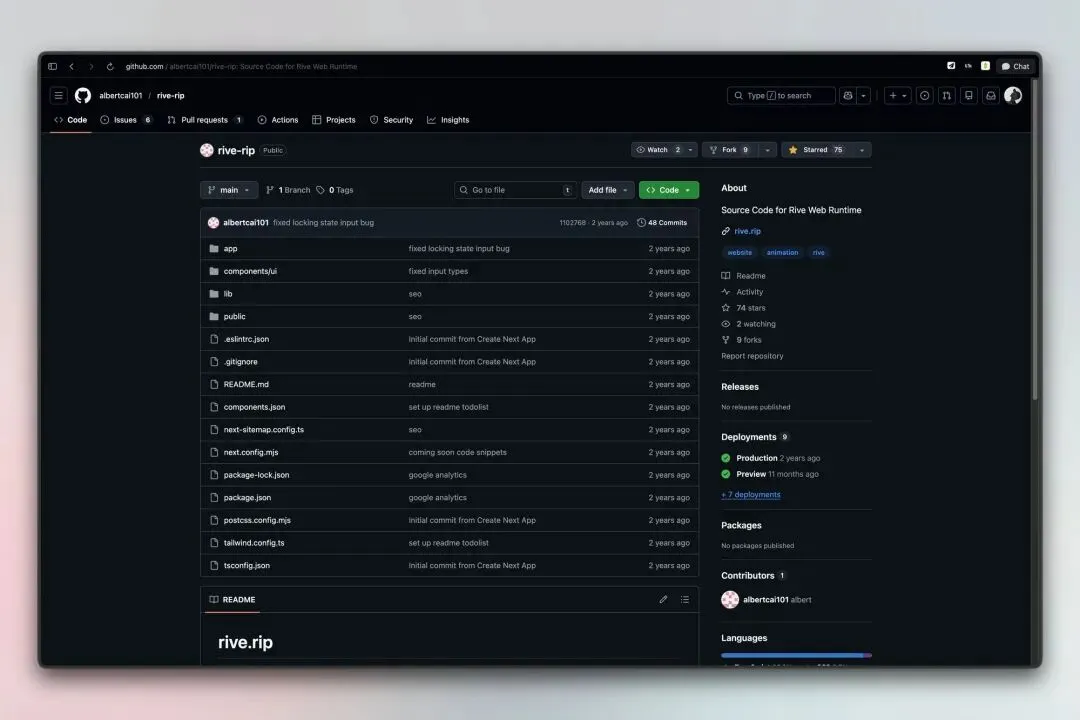Click the animation topic tag

pos(782,253)
